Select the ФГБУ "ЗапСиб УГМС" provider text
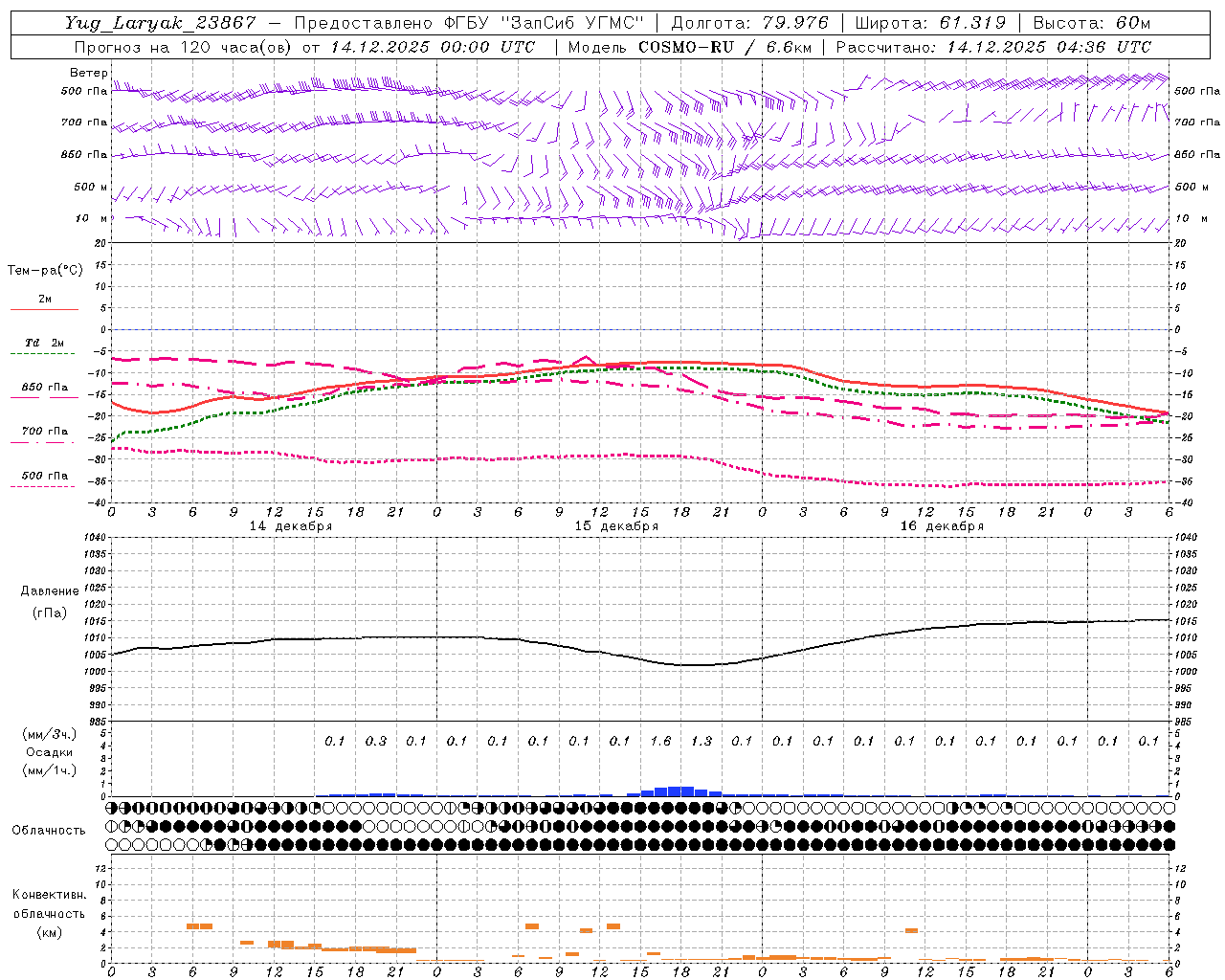1225x980 pixels. (x=545, y=23)
